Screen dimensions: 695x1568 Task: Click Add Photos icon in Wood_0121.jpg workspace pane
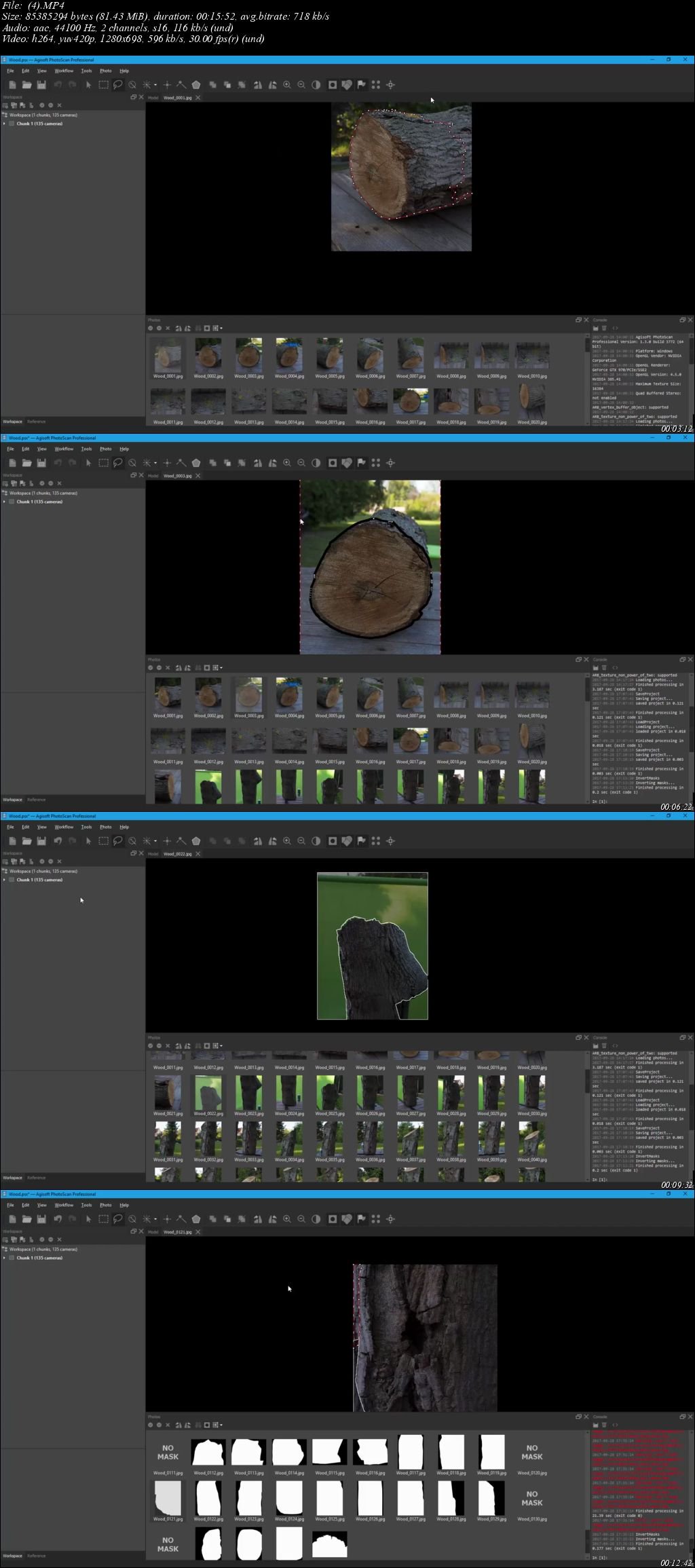click(x=14, y=1239)
